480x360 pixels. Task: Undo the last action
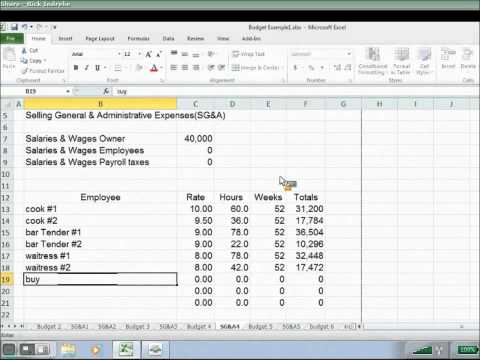click(25, 27)
